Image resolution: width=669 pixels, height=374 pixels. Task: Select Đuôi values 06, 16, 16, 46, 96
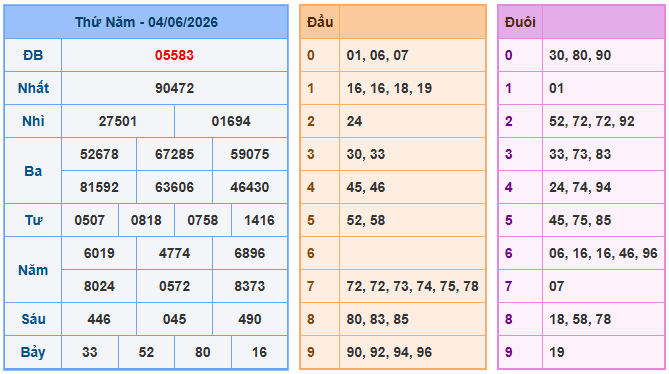pos(603,253)
